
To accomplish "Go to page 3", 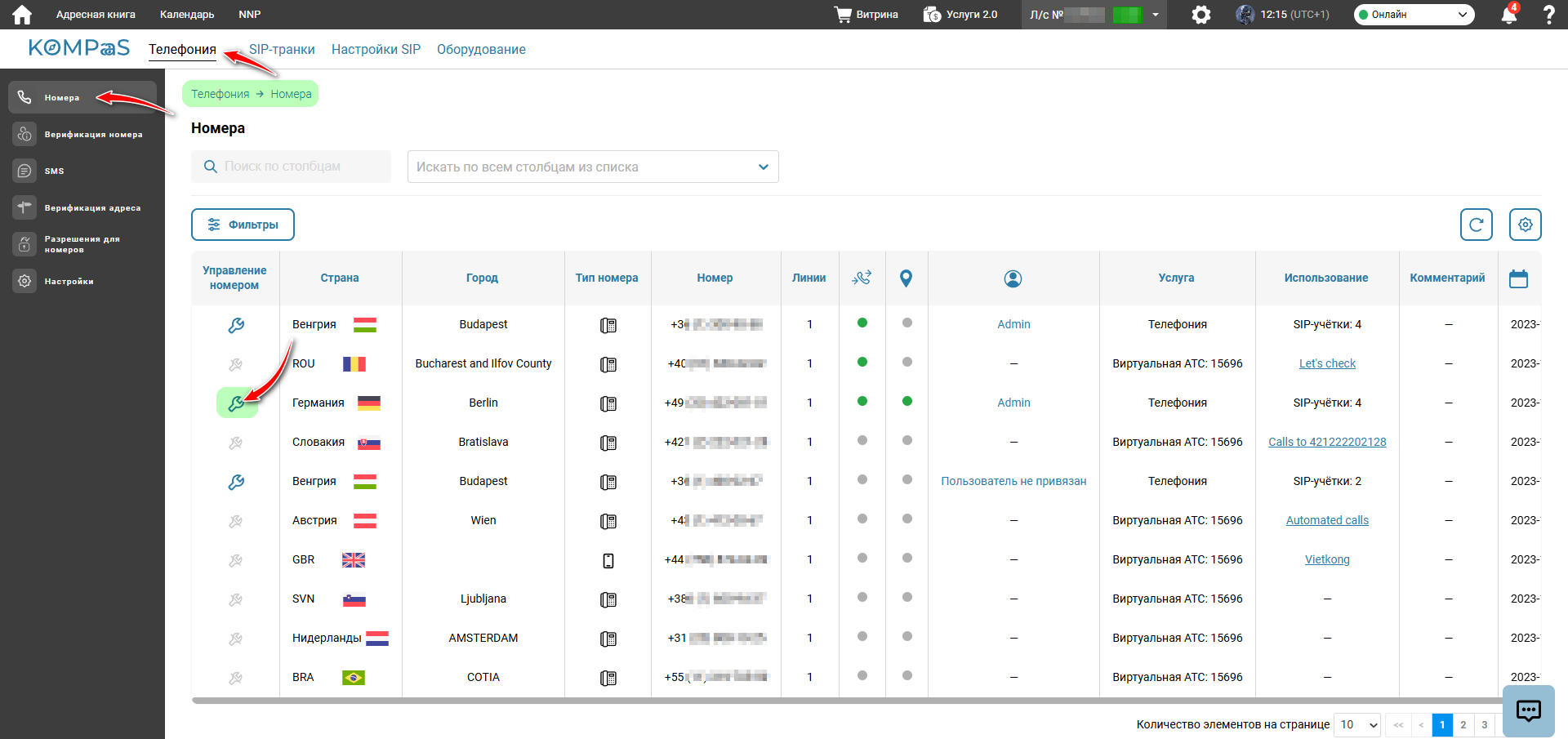I will pos(1485,724).
